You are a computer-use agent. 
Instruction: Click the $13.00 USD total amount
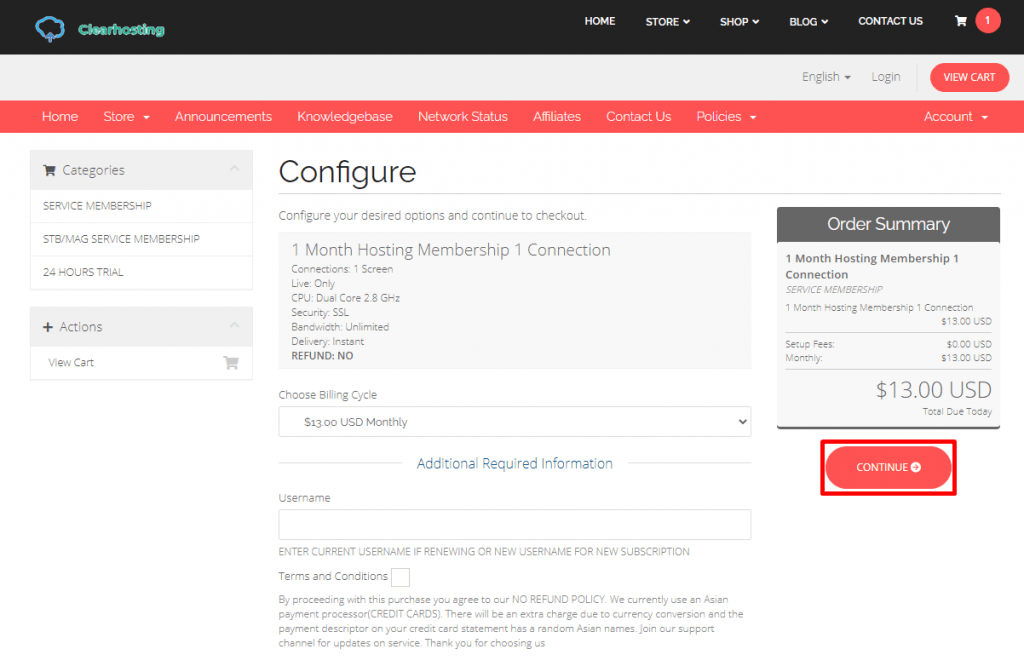[933, 390]
